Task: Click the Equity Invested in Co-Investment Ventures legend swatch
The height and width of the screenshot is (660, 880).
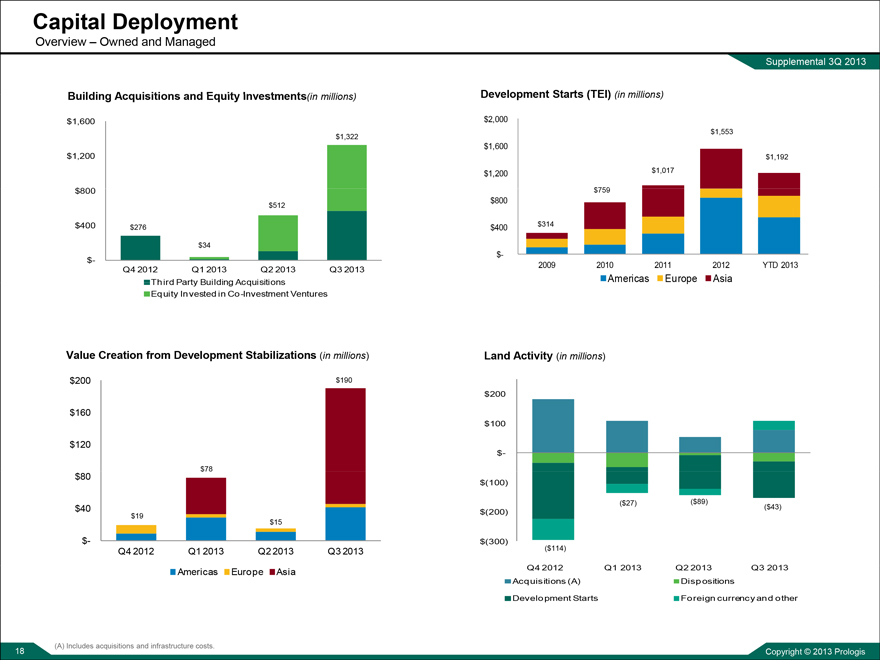Action: [147, 294]
